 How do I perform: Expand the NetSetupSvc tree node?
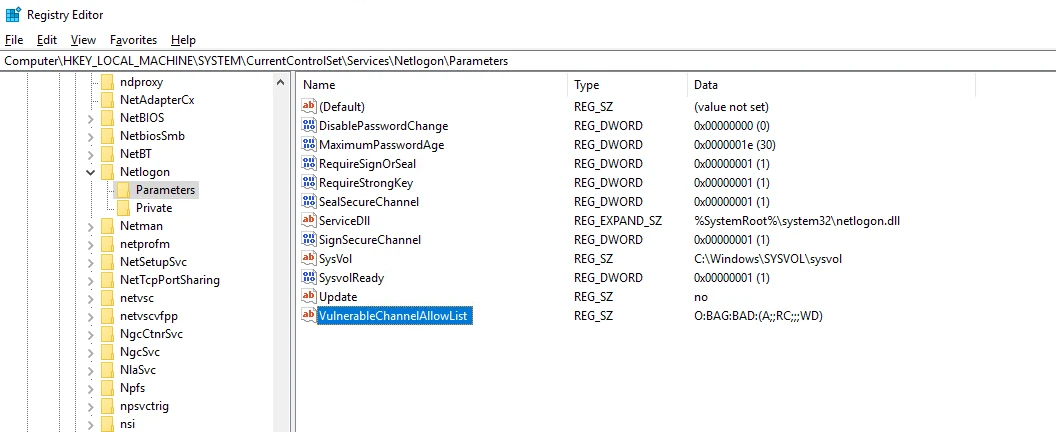click(x=90, y=262)
